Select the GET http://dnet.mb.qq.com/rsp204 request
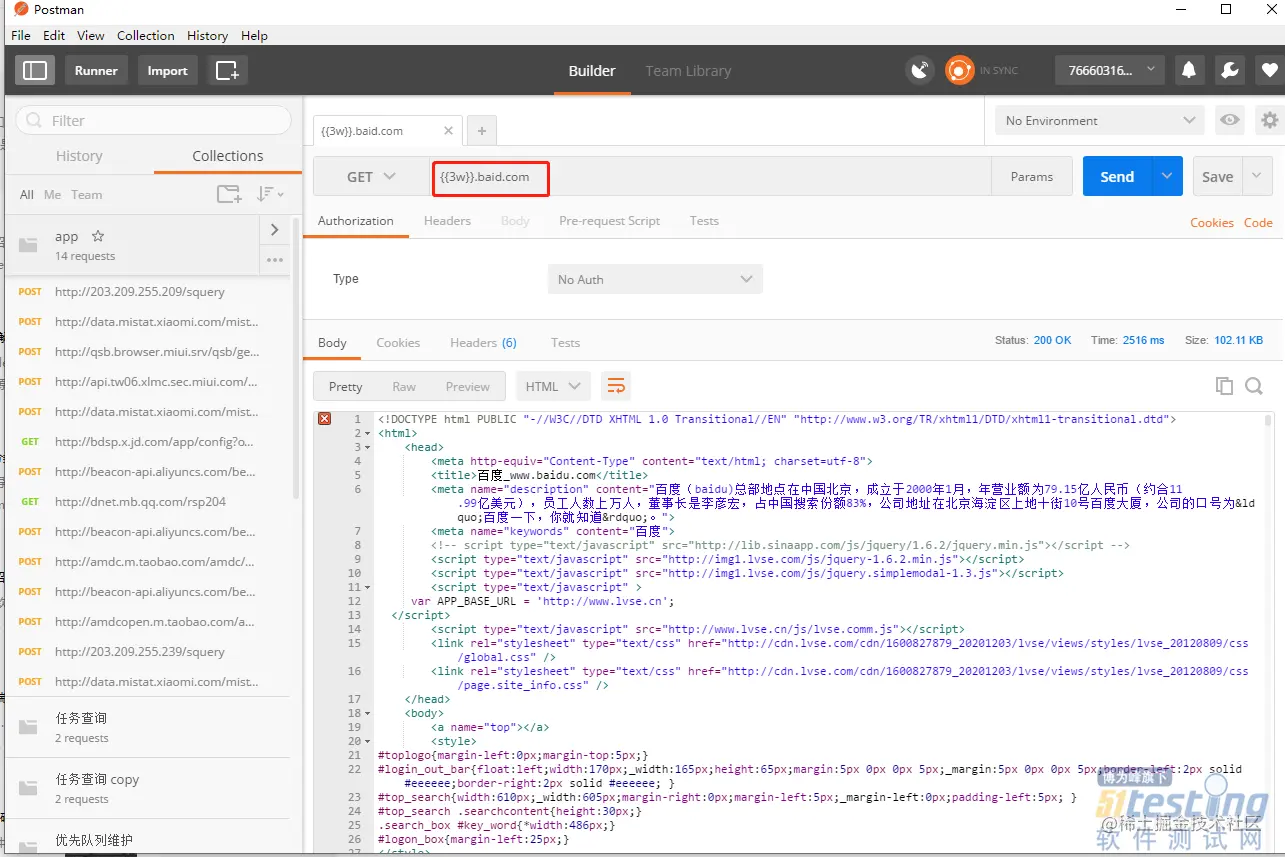This screenshot has height=857, width=1285. pyautogui.click(x=148, y=501)
